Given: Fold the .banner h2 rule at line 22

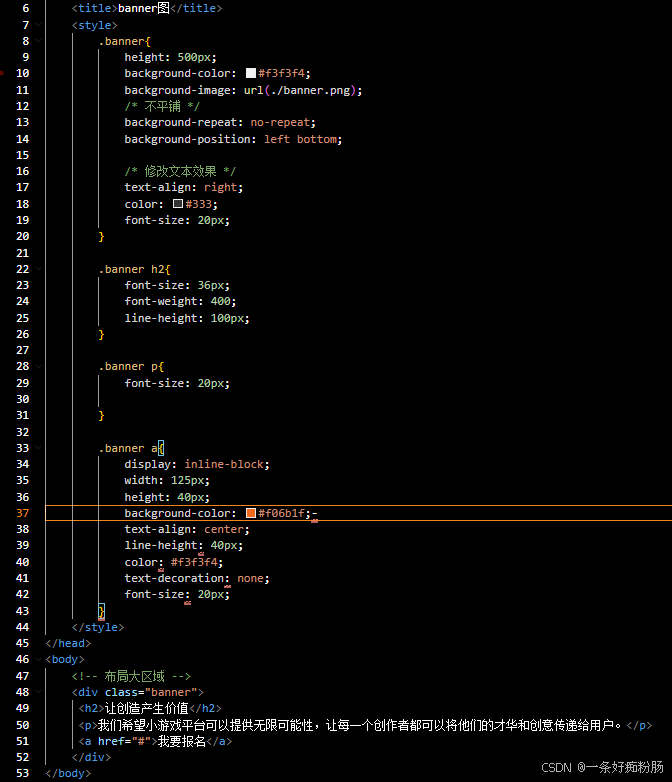Looking at the screenshot, I should pyautogui.click(x=38, y=269).
